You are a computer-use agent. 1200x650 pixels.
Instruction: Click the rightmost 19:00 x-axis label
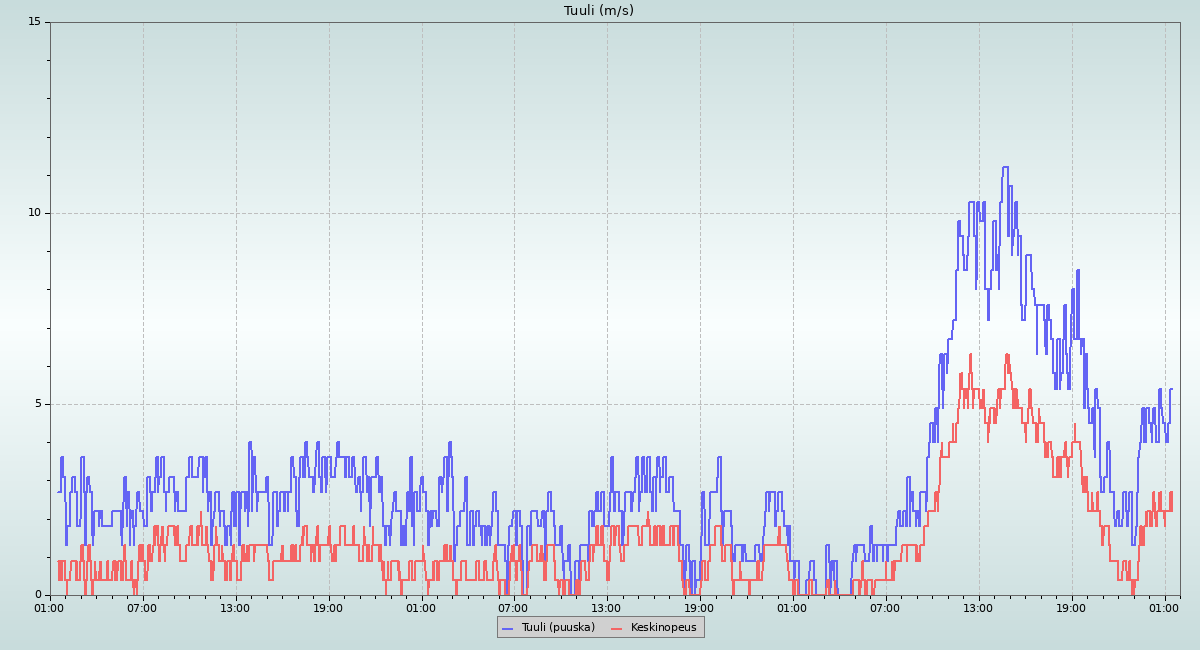pos(1071,608)
